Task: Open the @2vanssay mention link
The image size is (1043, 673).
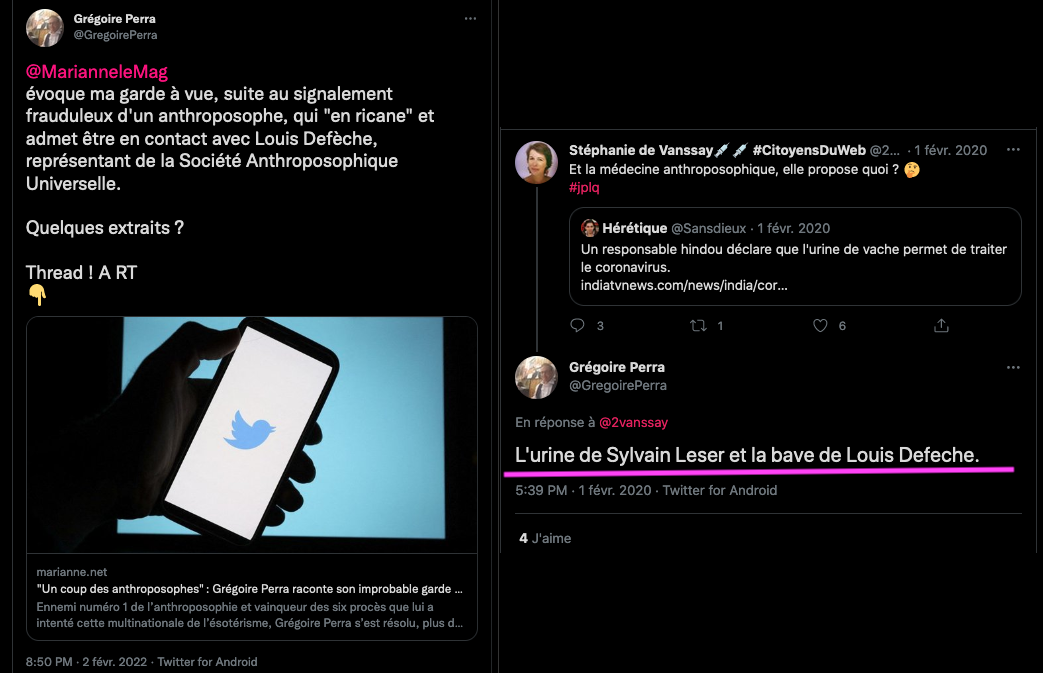Action: (x=633, y=422)
